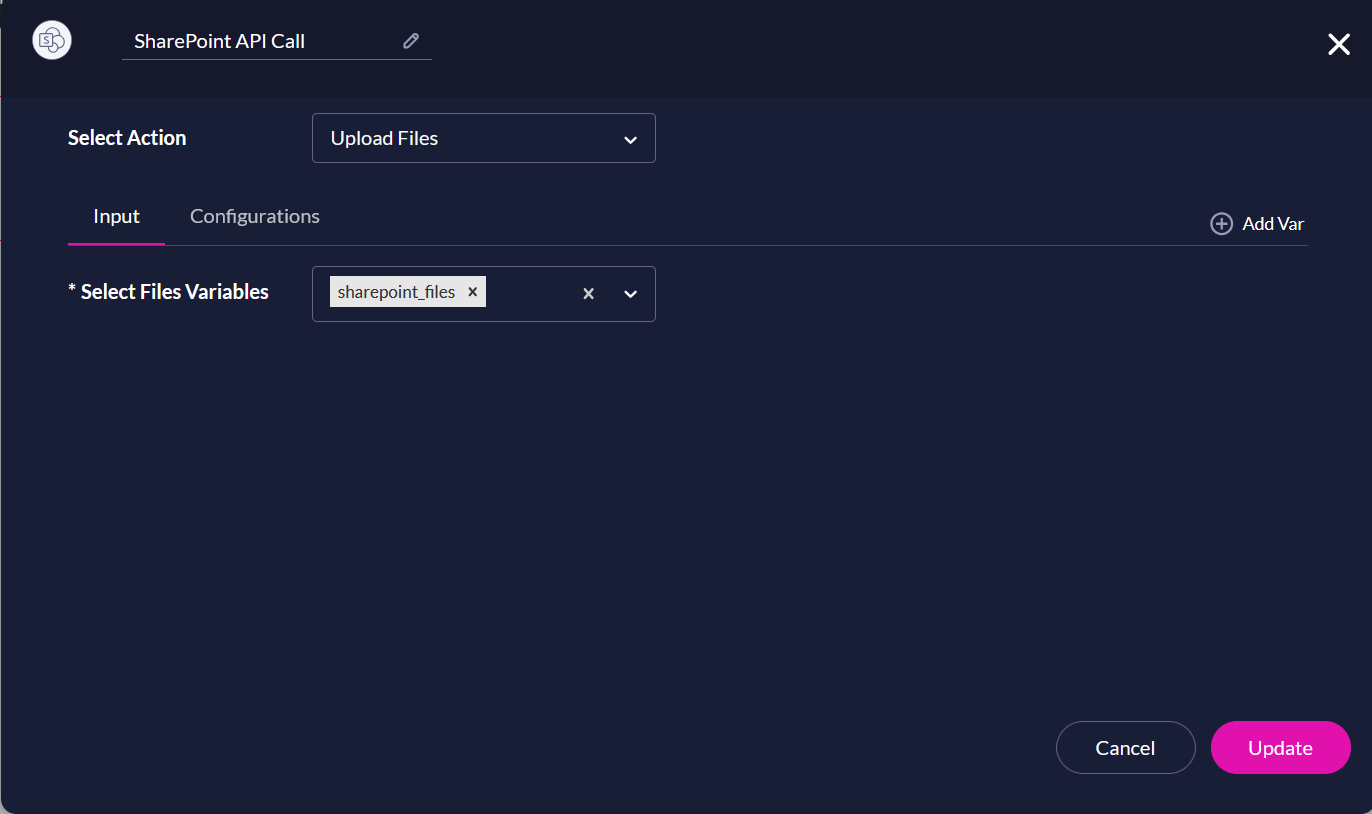Clear all selected file variables with the X
Viewport: 1372px width, 814px height.
pos(588,293)
